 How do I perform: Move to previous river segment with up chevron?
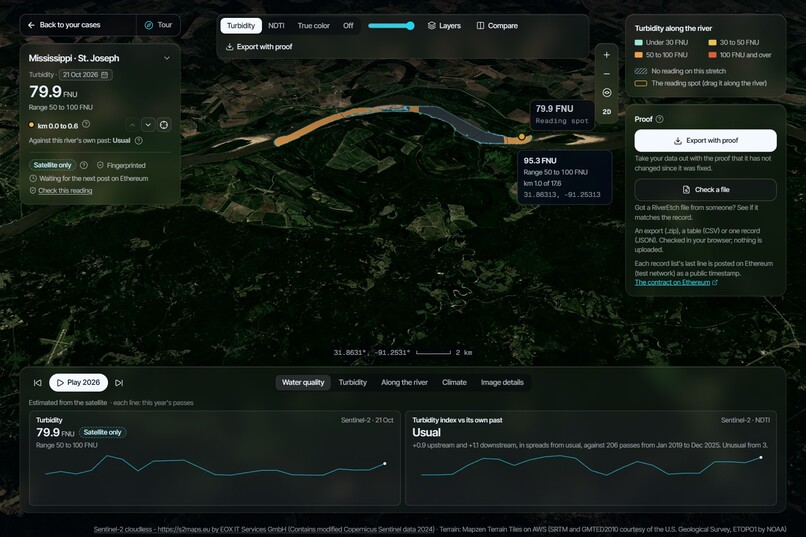coord(132,125)
